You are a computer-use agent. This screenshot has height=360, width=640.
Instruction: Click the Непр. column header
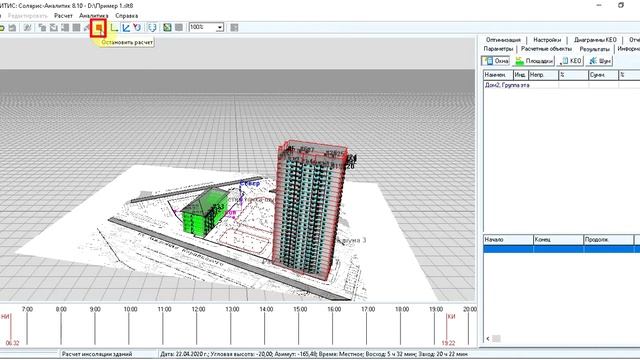pos(543,75)
